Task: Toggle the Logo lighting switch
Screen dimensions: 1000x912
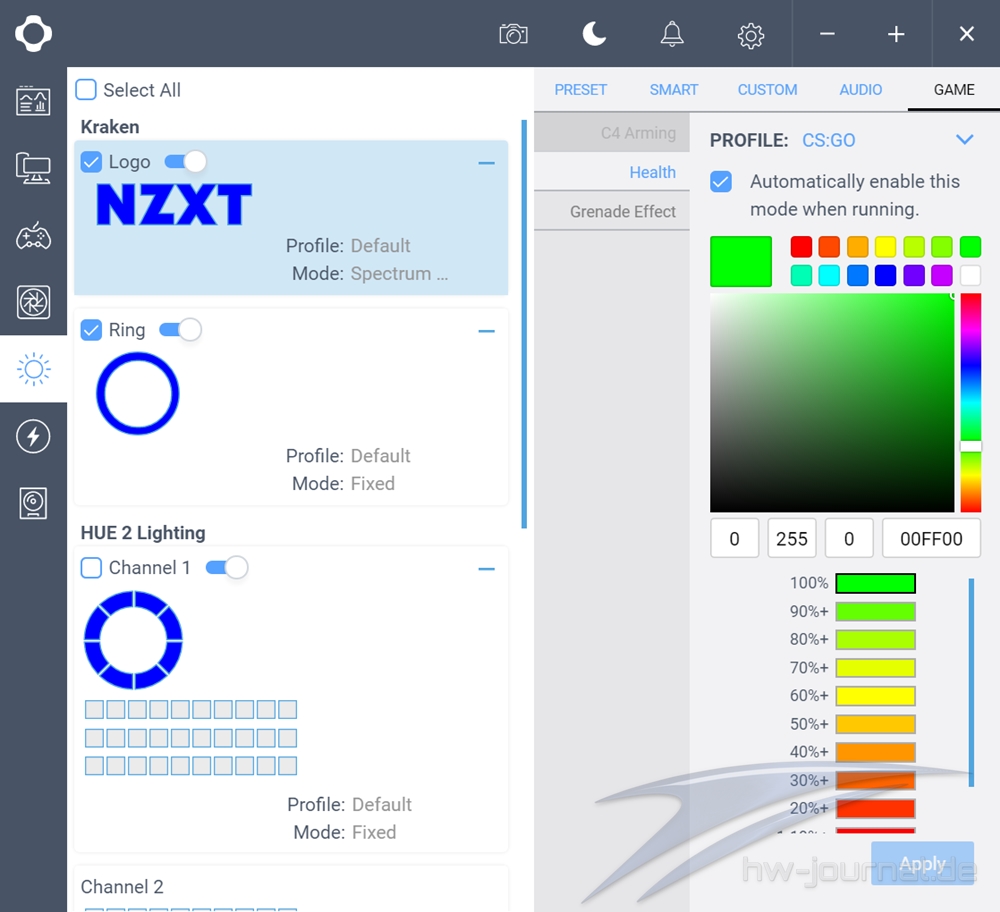Action: point(186,162)
